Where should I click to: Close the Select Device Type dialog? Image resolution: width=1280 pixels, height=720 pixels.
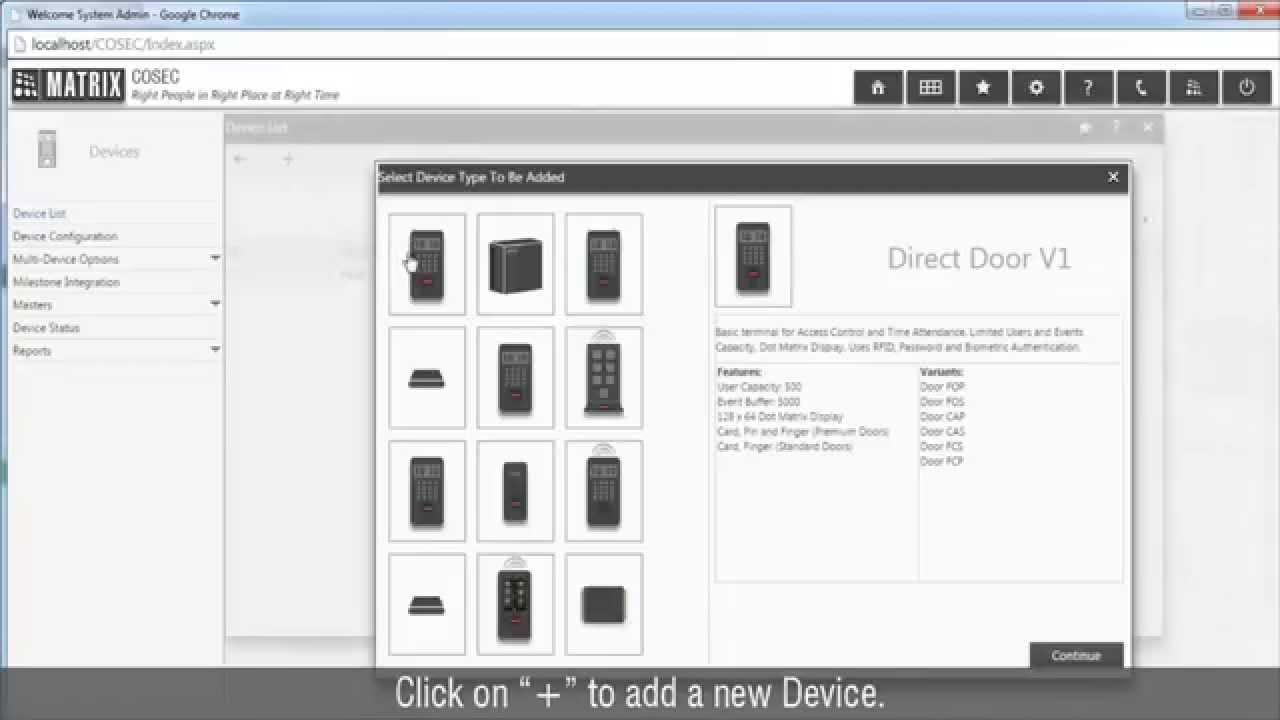pyautogui.click(x=1113, y=177)
